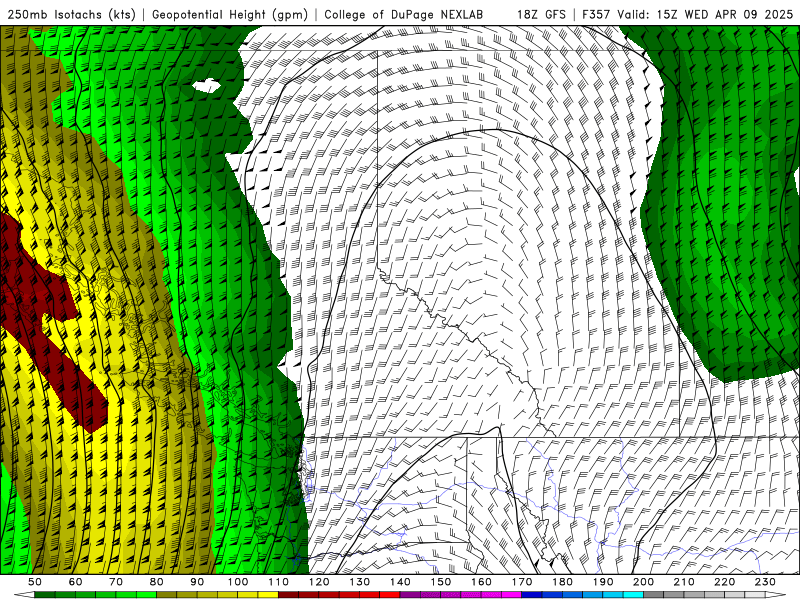Pick the dark red swatch after 110
This screenshot has height=600, width=800.
(x=289, y=595)
